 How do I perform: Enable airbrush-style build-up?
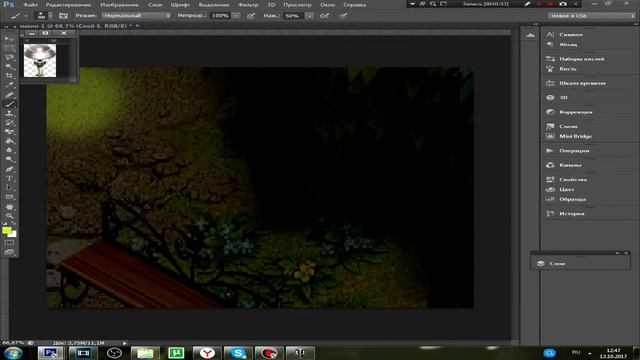(x=324, y=16)
